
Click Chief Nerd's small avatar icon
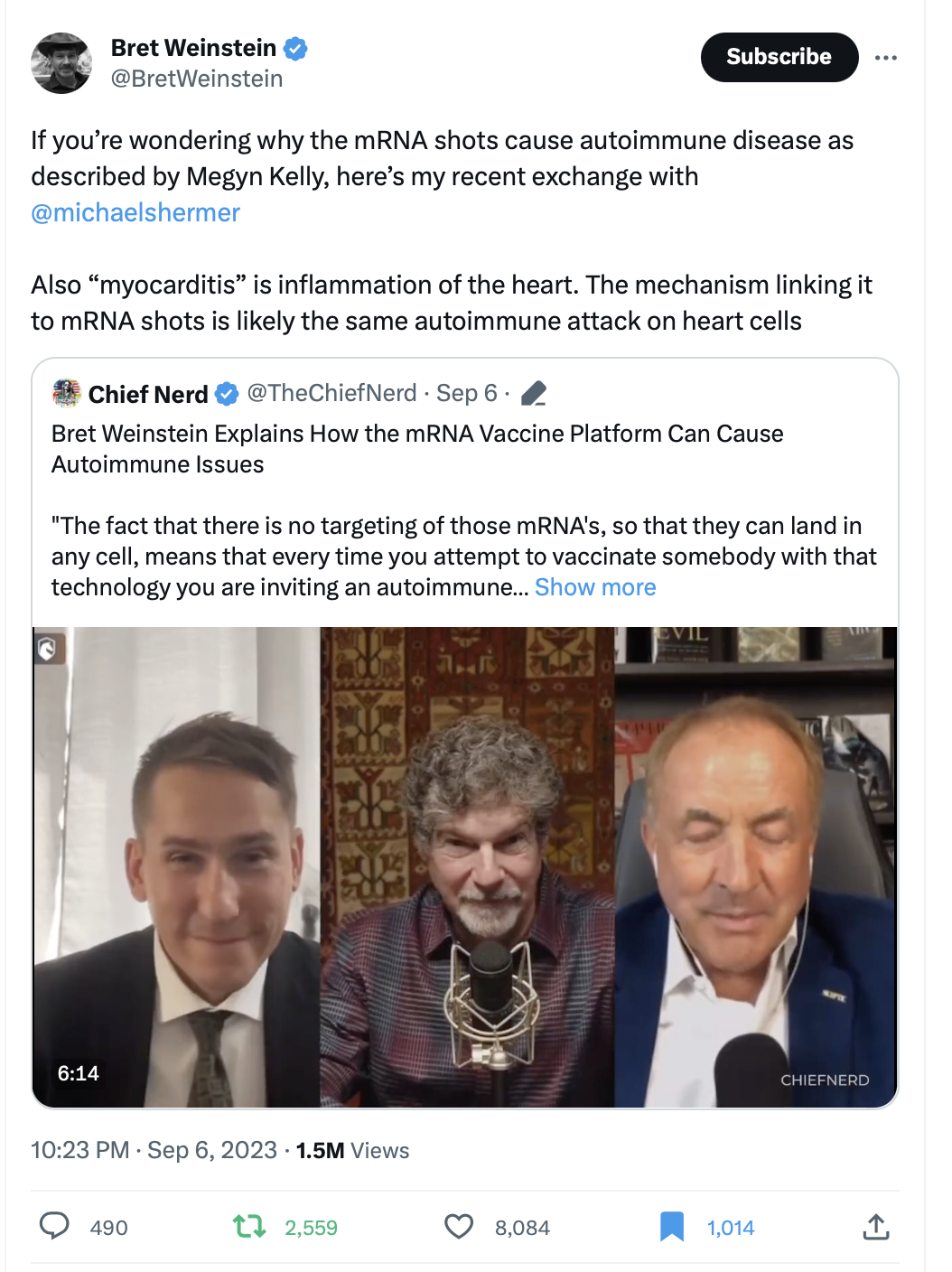[x=67, y=393]
